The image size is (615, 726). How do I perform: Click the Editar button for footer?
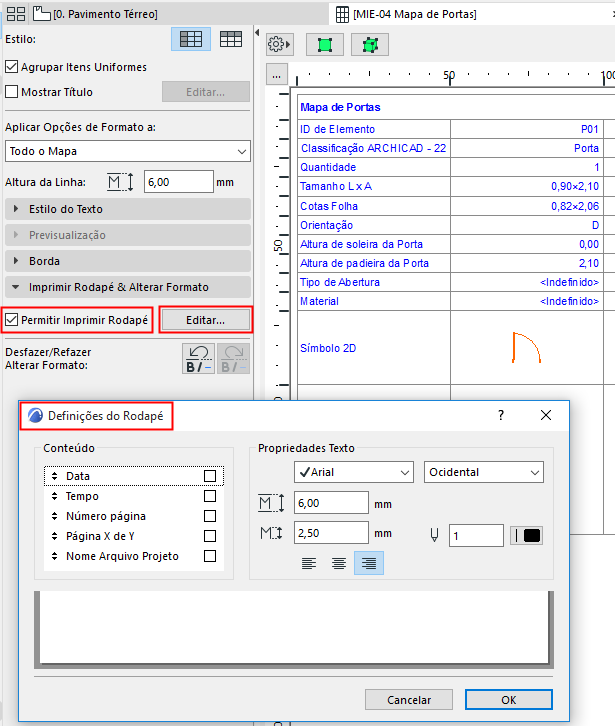click(206, 320)
